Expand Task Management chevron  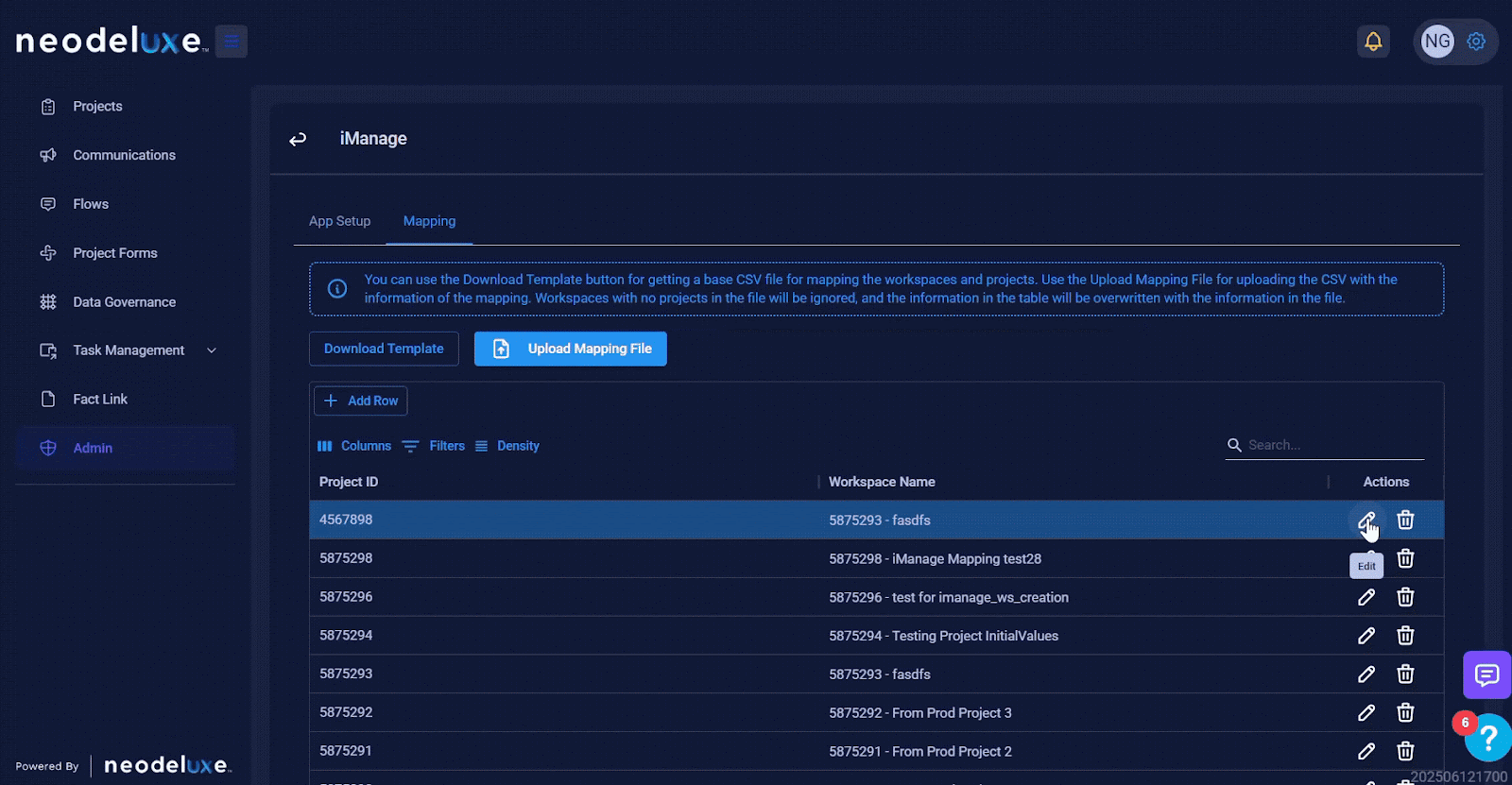click(x=212, y=350)
